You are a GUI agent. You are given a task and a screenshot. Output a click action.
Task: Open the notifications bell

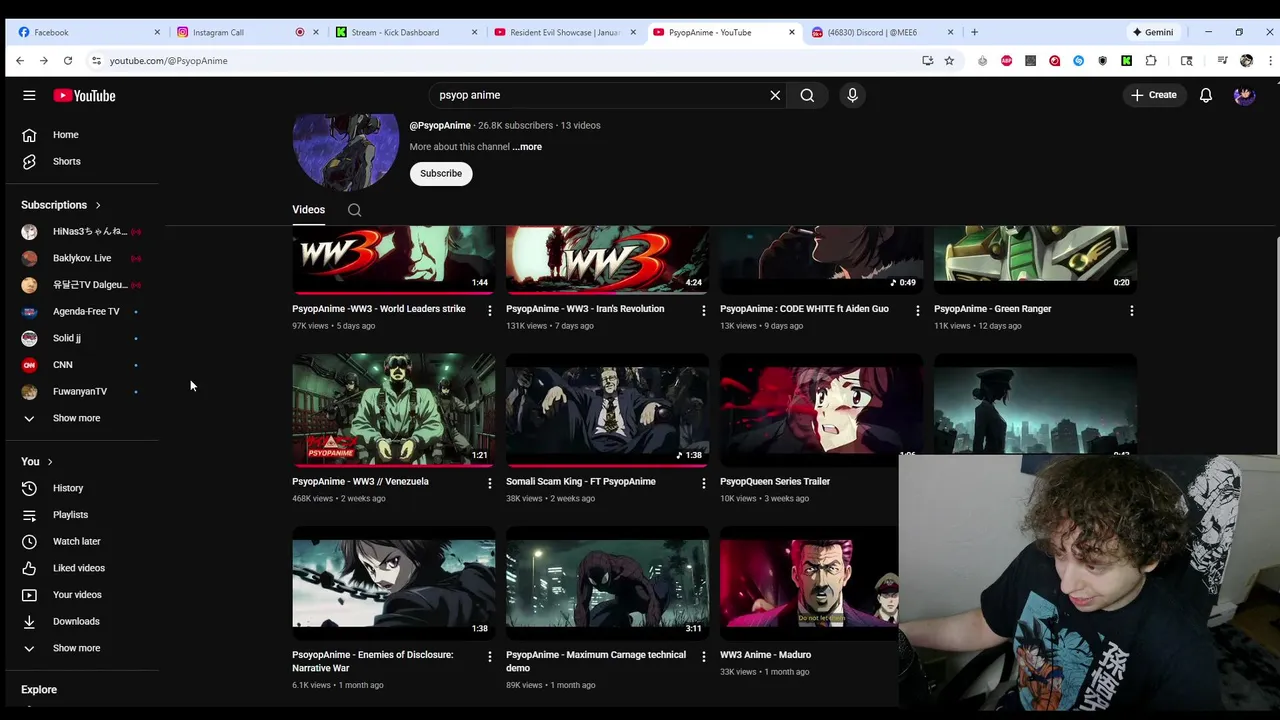[1206, 95]
